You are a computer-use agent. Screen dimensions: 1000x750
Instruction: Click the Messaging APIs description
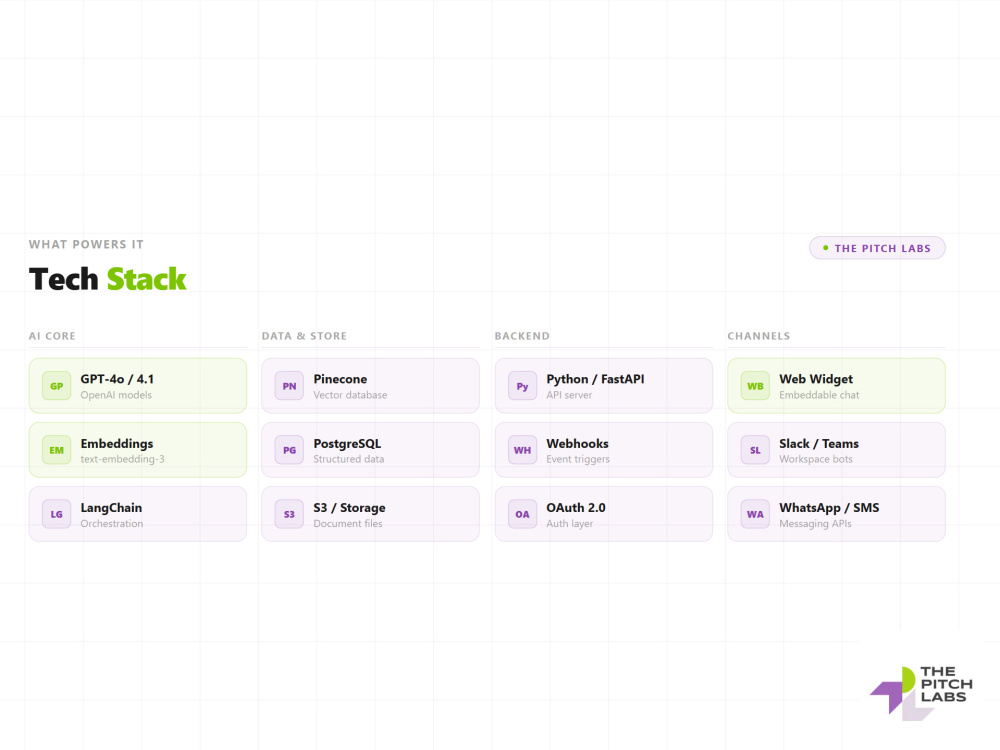pyautogui.click(x=815, y=524)
